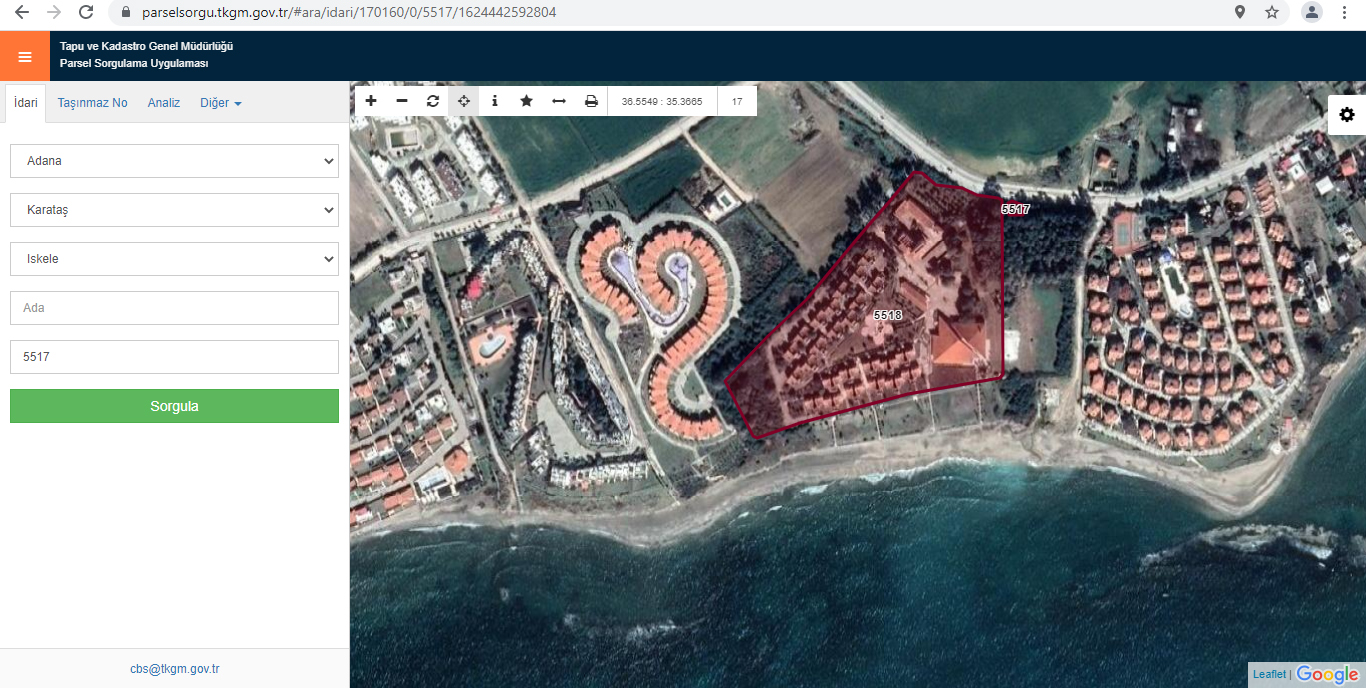Switch to the Taşınmaz No tab
Screen dimensions: 1366x688
click(x=92, y=103)
